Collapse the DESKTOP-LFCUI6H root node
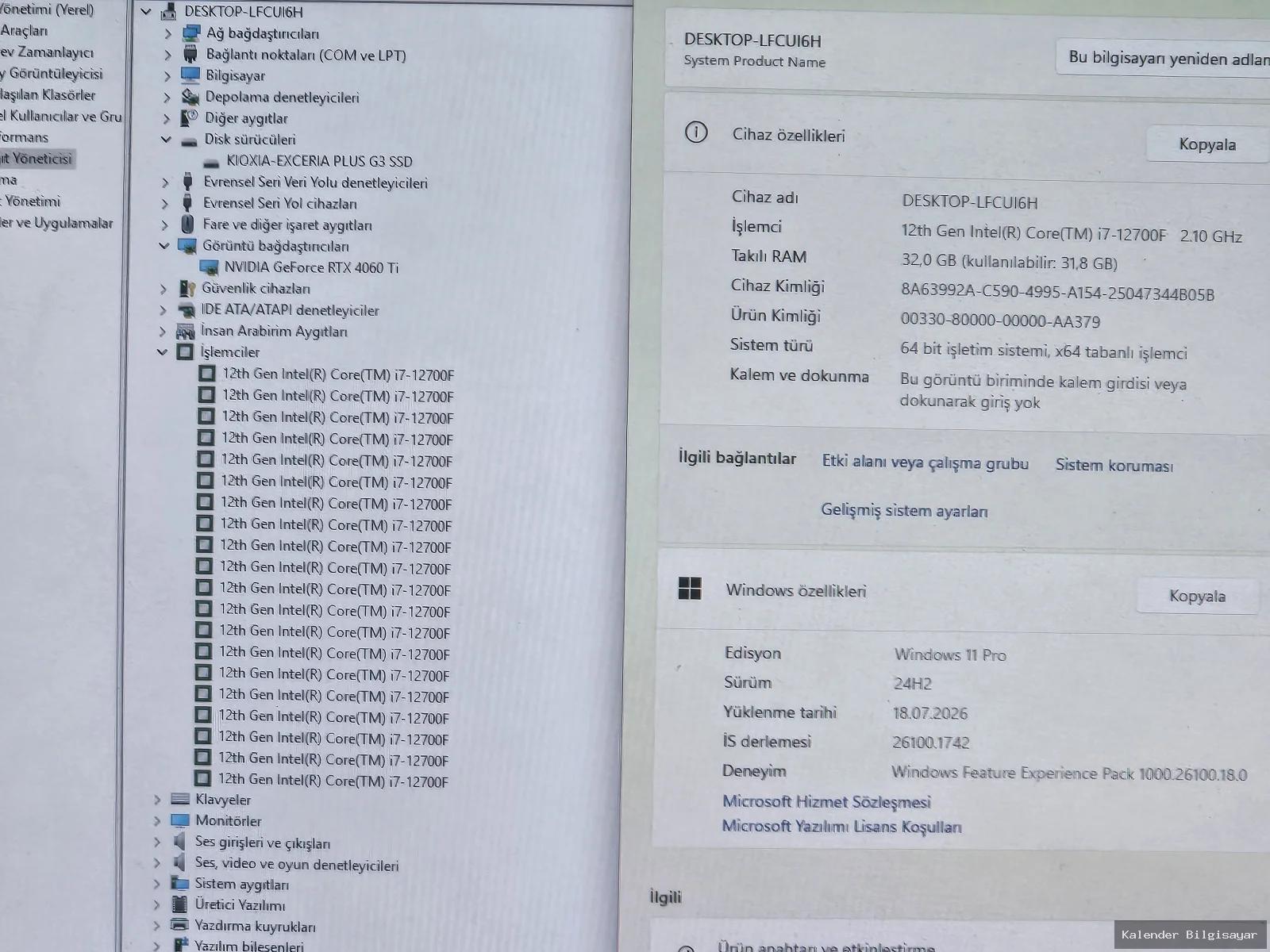 (146, 12)
